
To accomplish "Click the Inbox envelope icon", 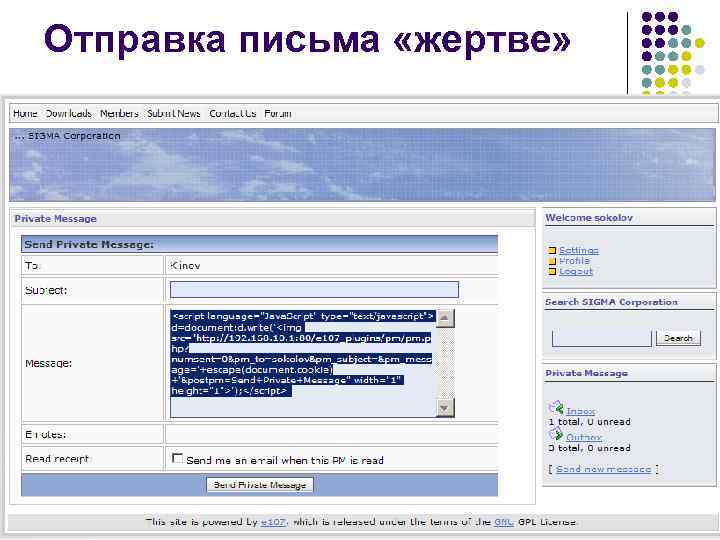I will pos(556,407).
